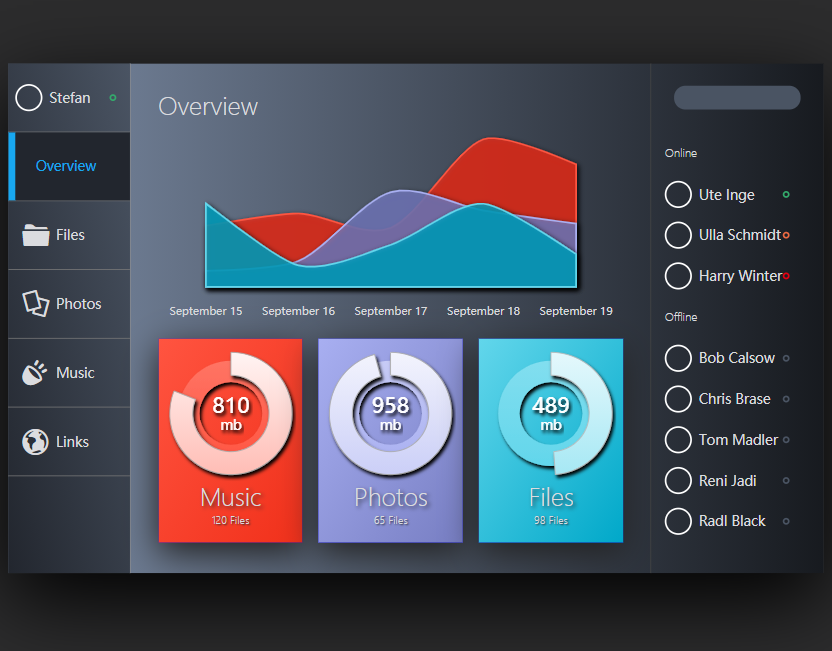Click Stefan's green online status dot
This screenshot has width=832, height=651.
pos(113,98)
